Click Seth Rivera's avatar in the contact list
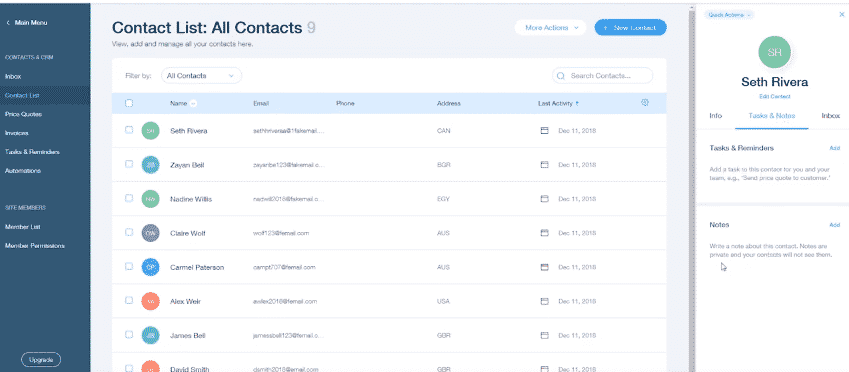Screen dimensions: 849x372 pos(151,130)
